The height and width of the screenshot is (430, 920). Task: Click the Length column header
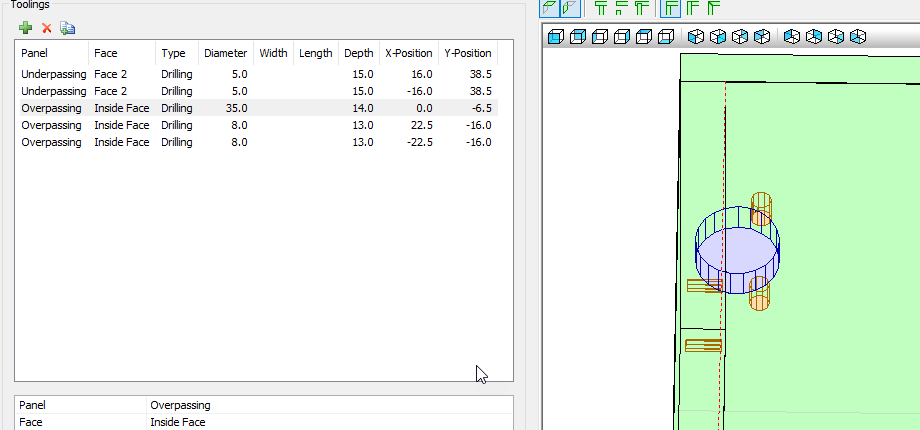point(316,53)
